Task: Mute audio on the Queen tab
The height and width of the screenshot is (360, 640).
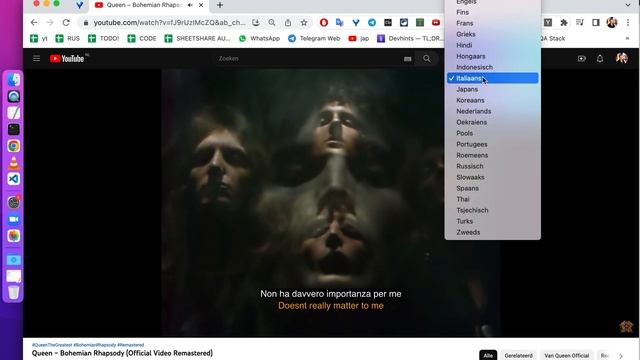Action: (x=190, y=5)
